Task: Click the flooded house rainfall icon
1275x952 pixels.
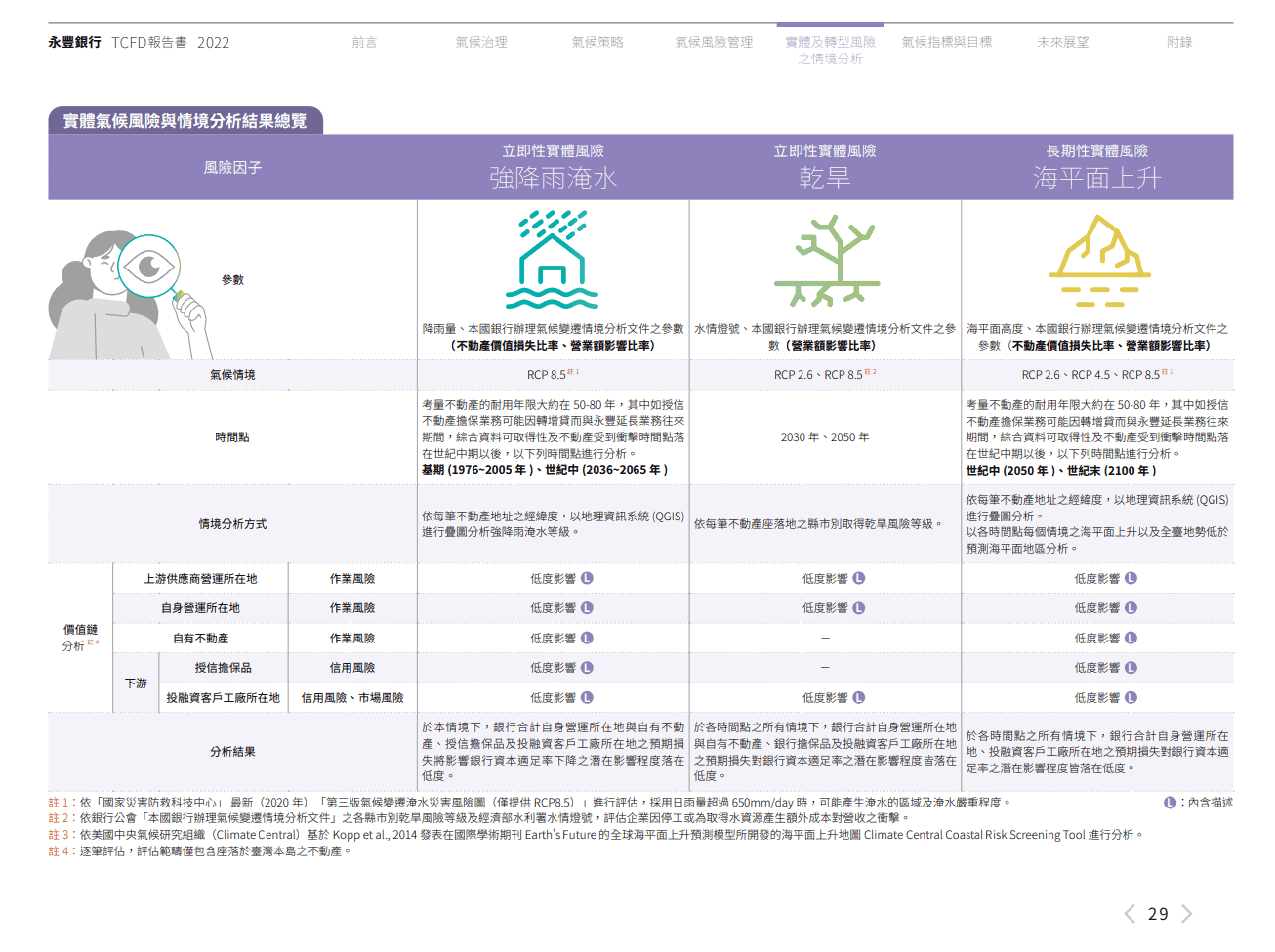Action: (x=553, y=260)
